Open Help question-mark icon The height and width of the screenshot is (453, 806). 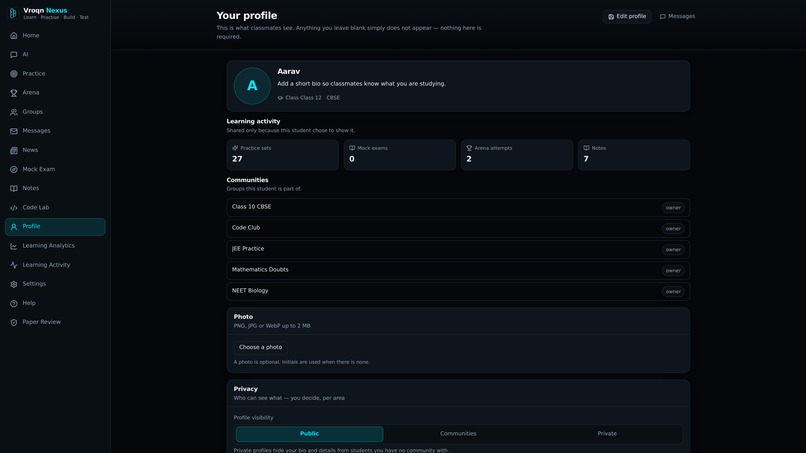[14, 303]
